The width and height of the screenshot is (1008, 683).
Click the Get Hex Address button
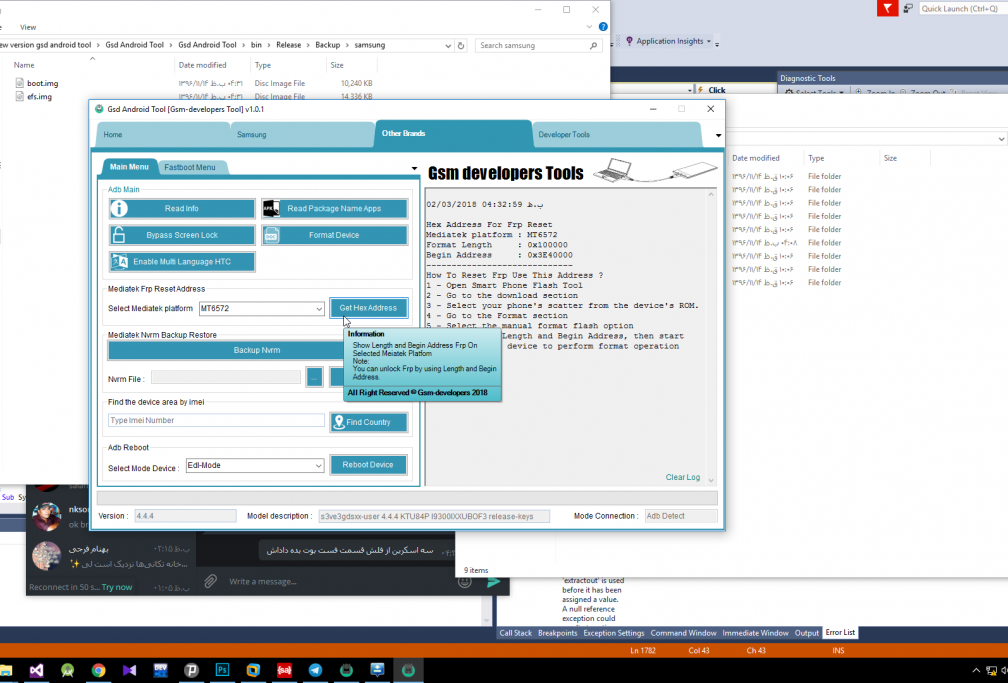coord(368,308)
